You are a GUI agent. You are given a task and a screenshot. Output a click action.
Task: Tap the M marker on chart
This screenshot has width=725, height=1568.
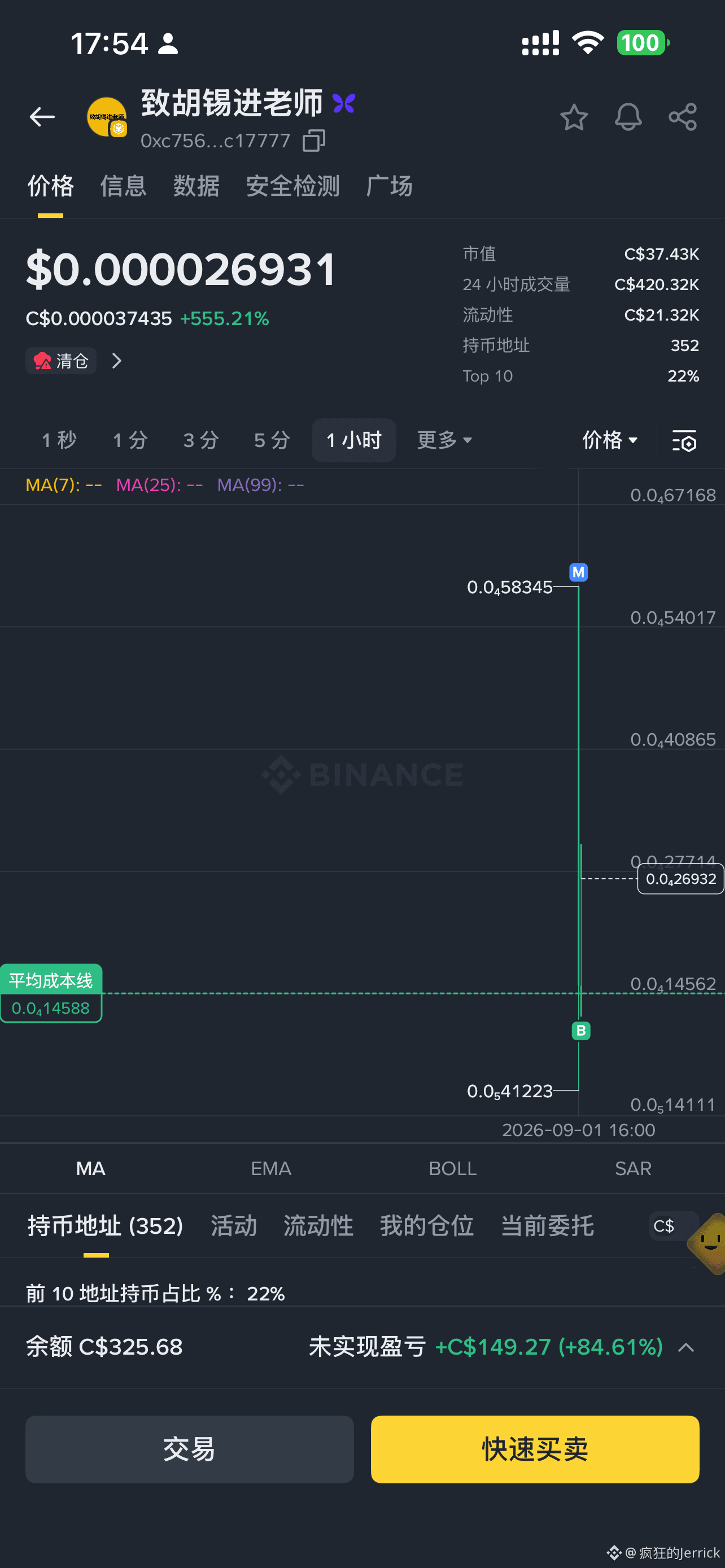[578, 572]
